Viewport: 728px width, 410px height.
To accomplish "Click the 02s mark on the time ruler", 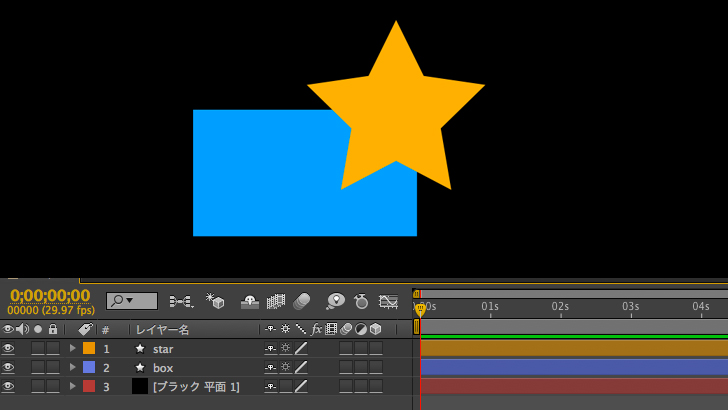I will click(x=560, y=308).
